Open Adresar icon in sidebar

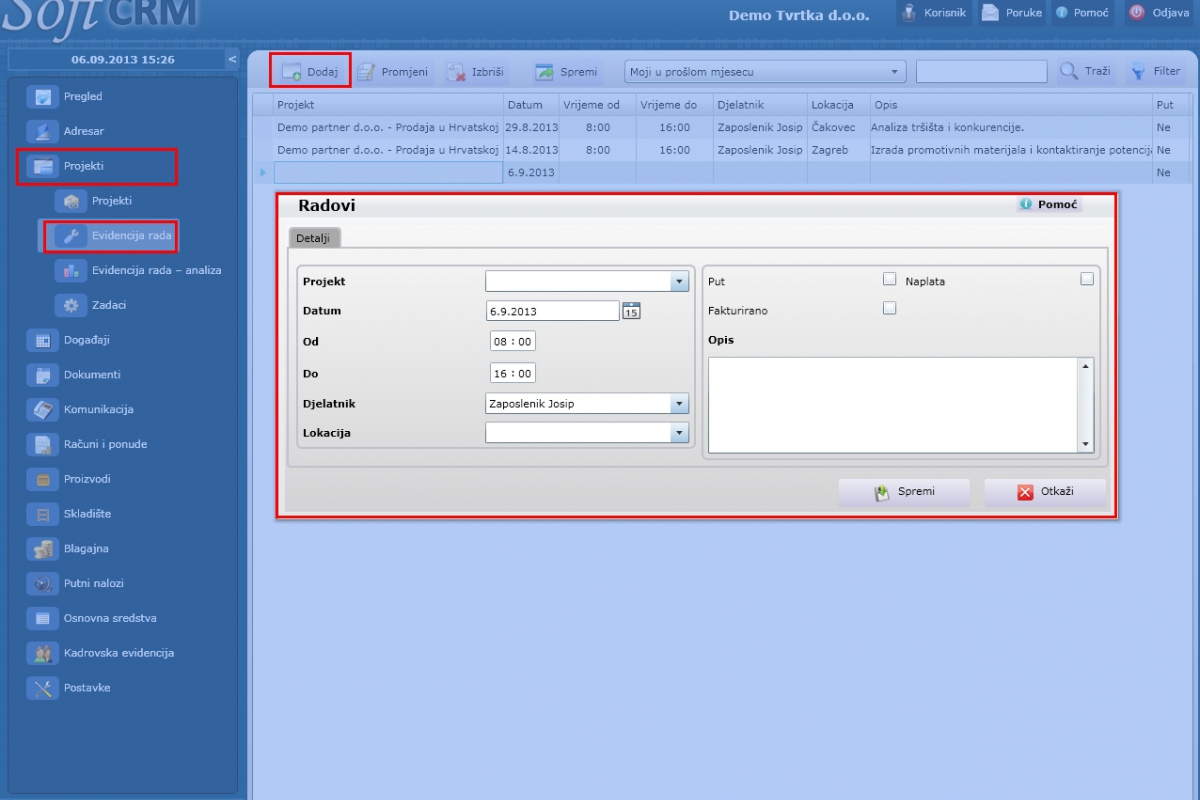(x=42, y=131)
